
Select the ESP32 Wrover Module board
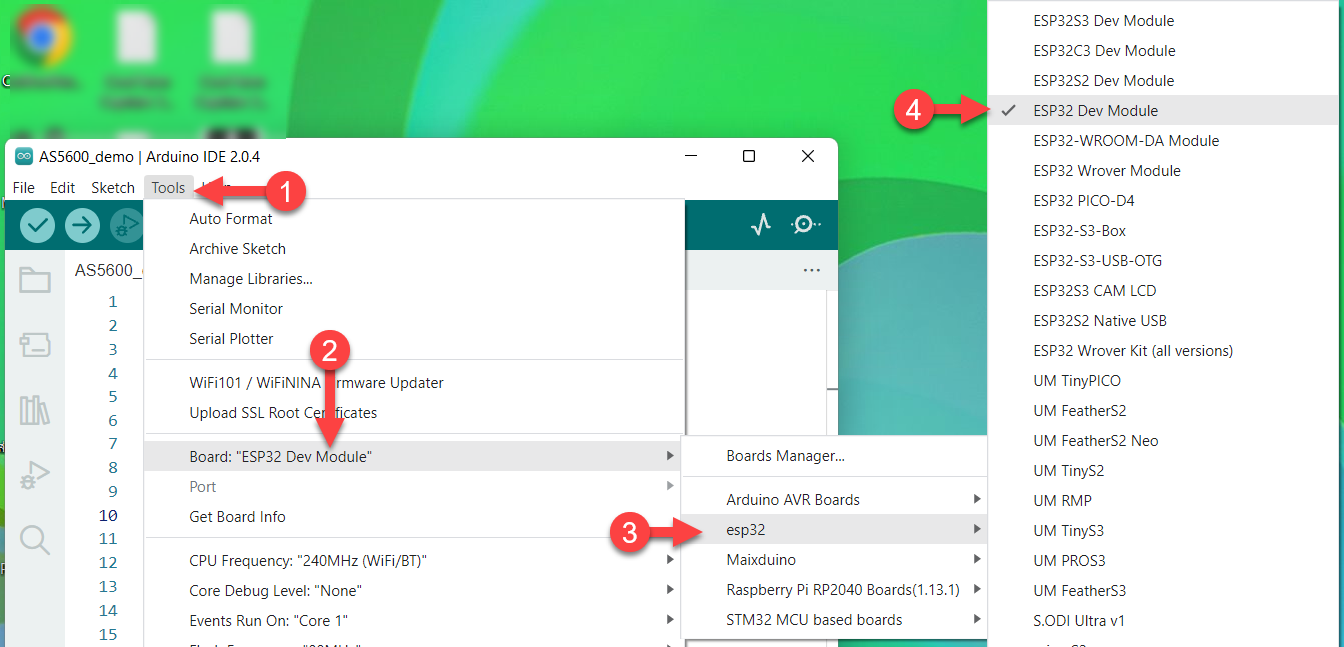coord(1165,171)
